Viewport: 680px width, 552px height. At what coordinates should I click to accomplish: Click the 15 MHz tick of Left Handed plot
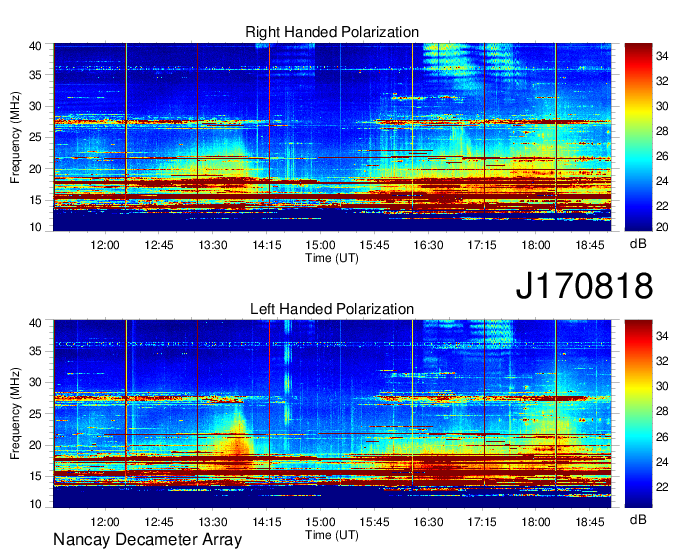click(x=35, y=477)
